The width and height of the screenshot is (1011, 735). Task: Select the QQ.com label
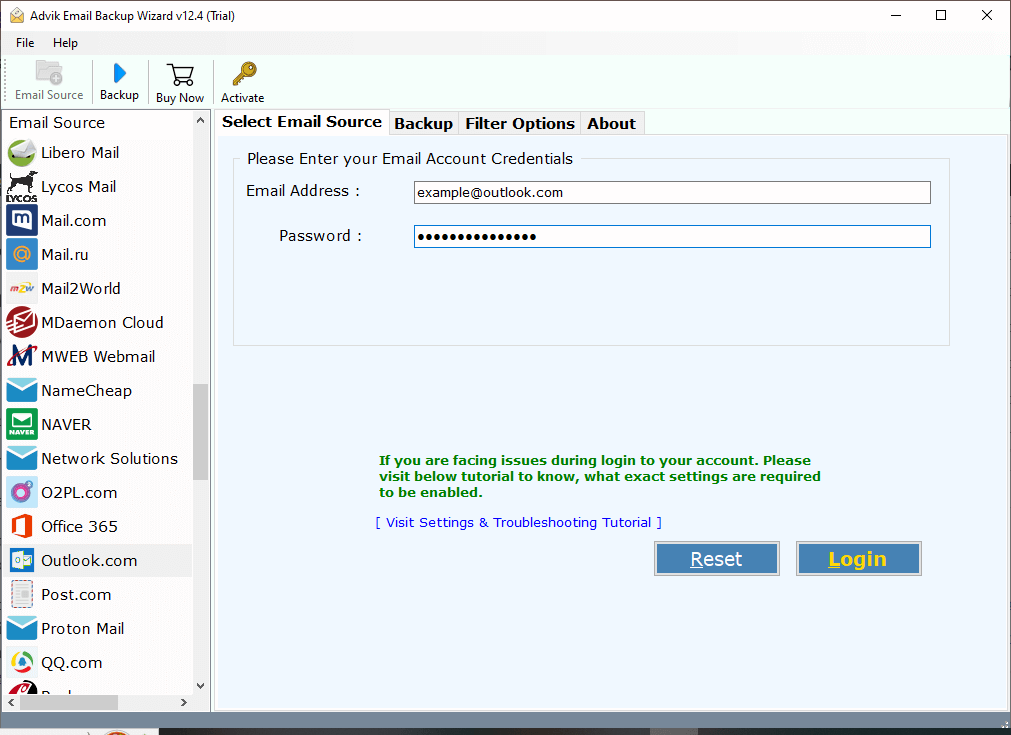(72, 662)
